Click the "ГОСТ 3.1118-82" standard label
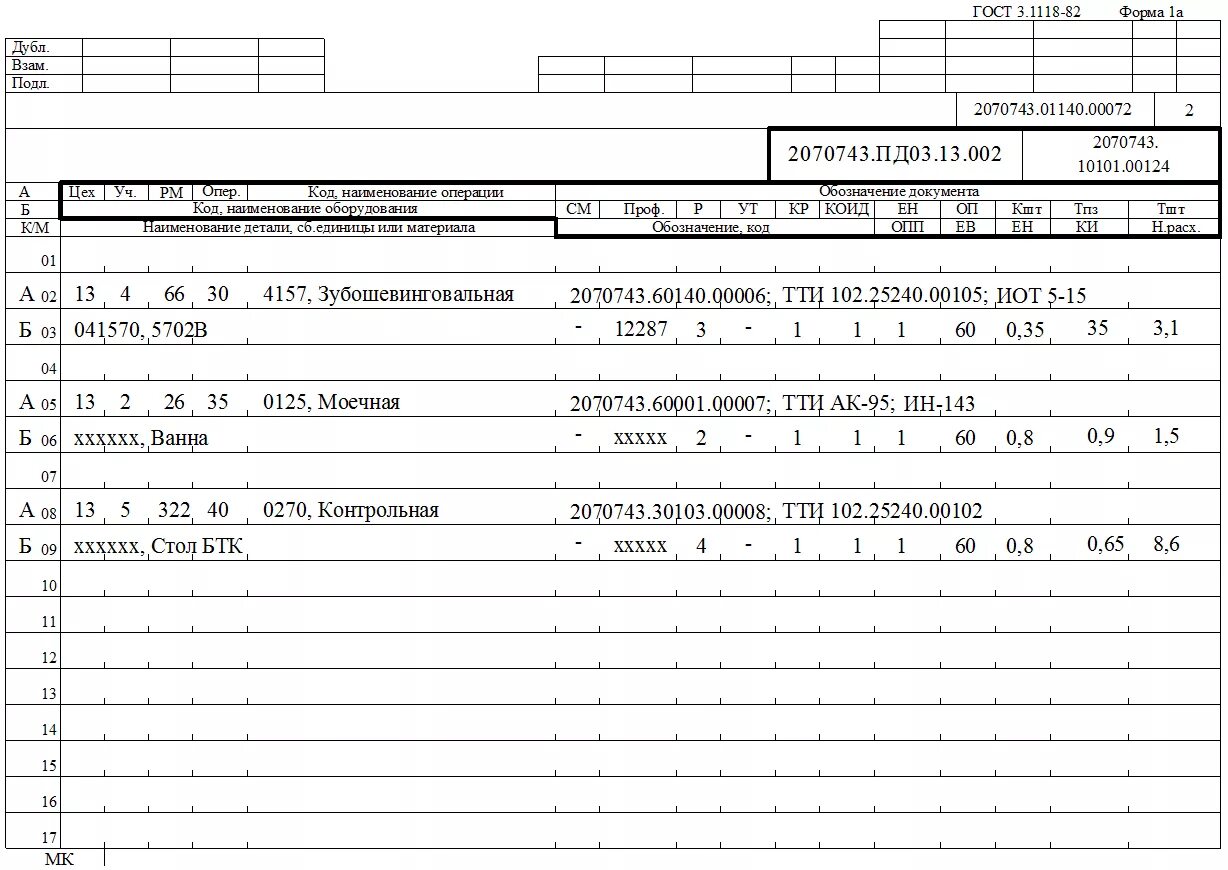 [x=1026, y=12]
